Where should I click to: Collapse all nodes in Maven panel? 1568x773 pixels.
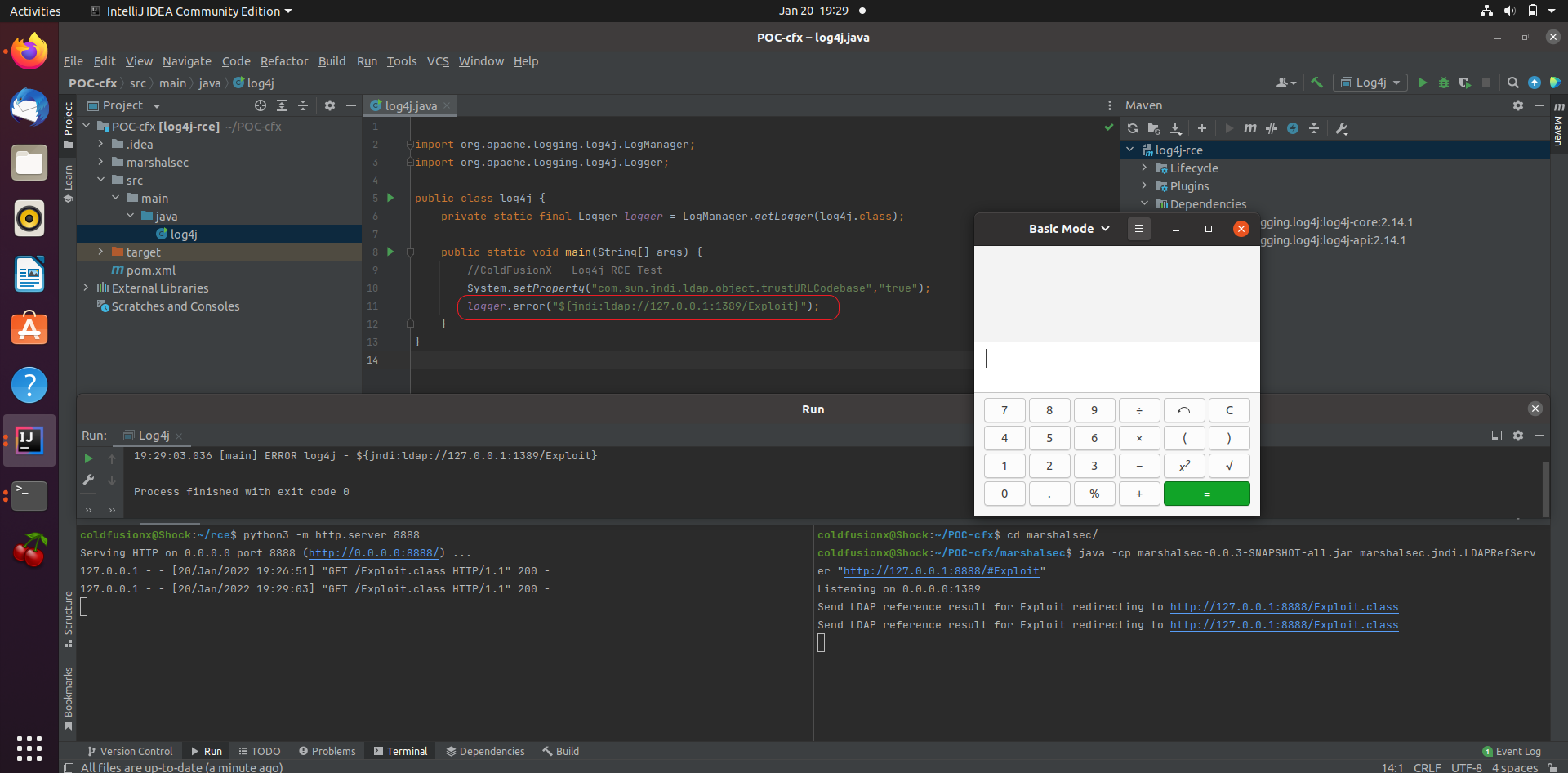1314,128
